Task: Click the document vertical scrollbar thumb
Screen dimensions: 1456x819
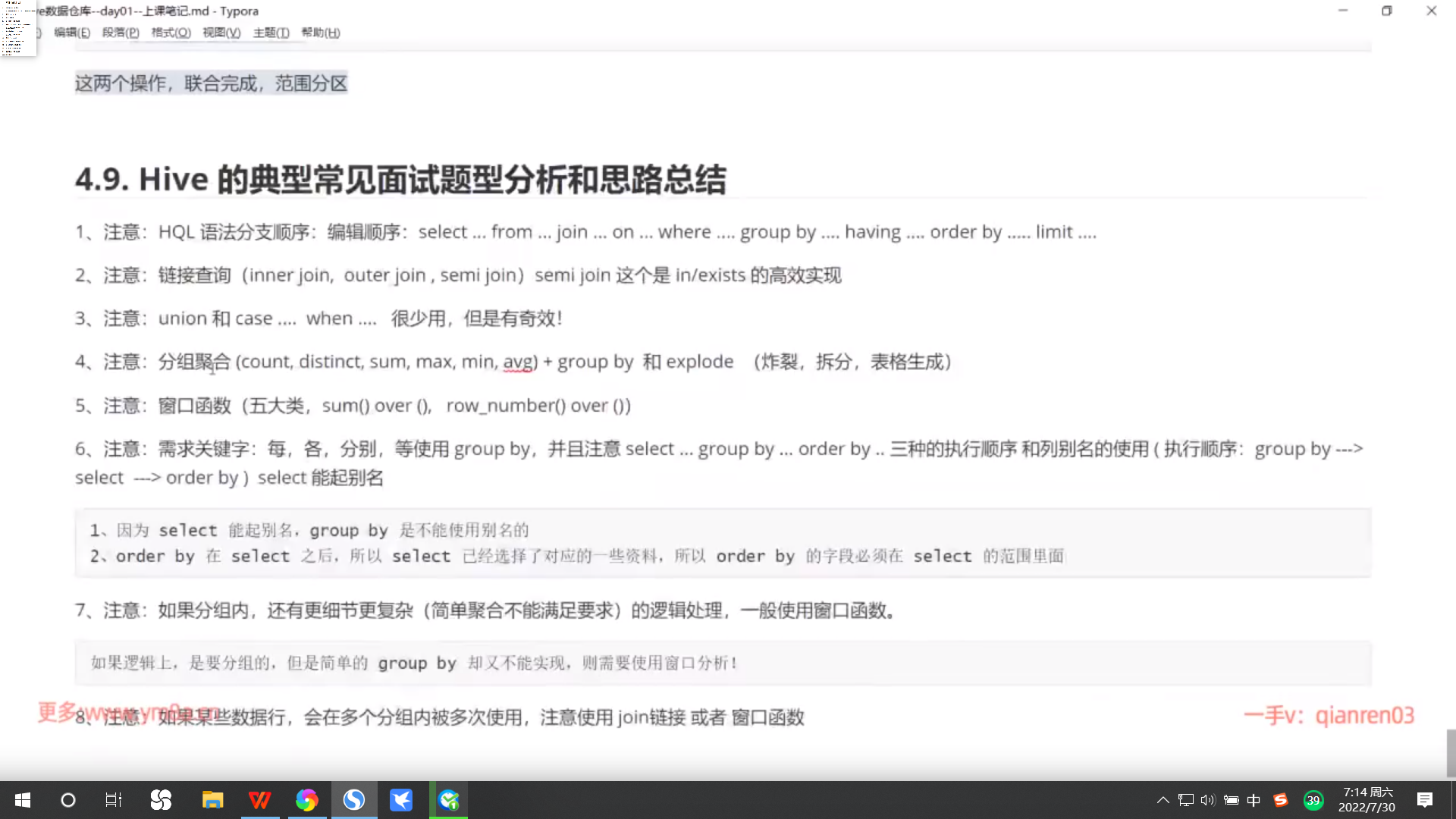Action: click(x=1451, y=752)
